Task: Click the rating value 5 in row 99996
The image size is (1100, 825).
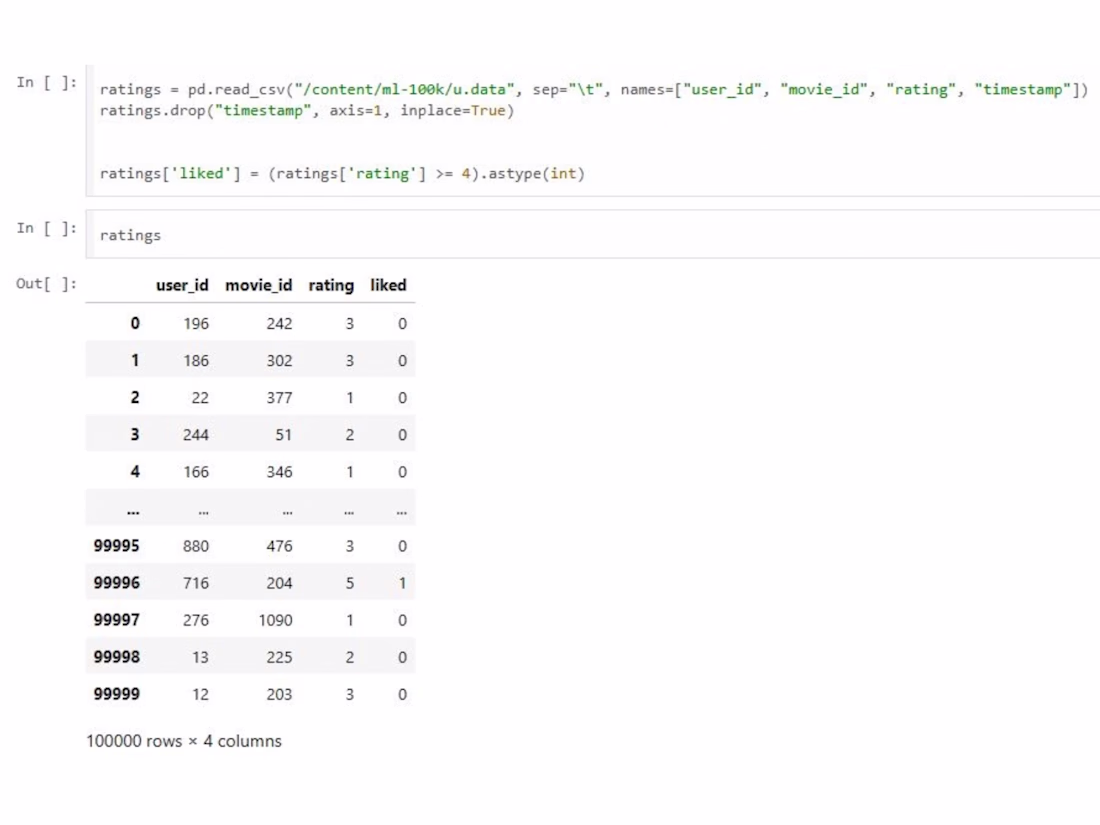Action: tap(349, 583)
